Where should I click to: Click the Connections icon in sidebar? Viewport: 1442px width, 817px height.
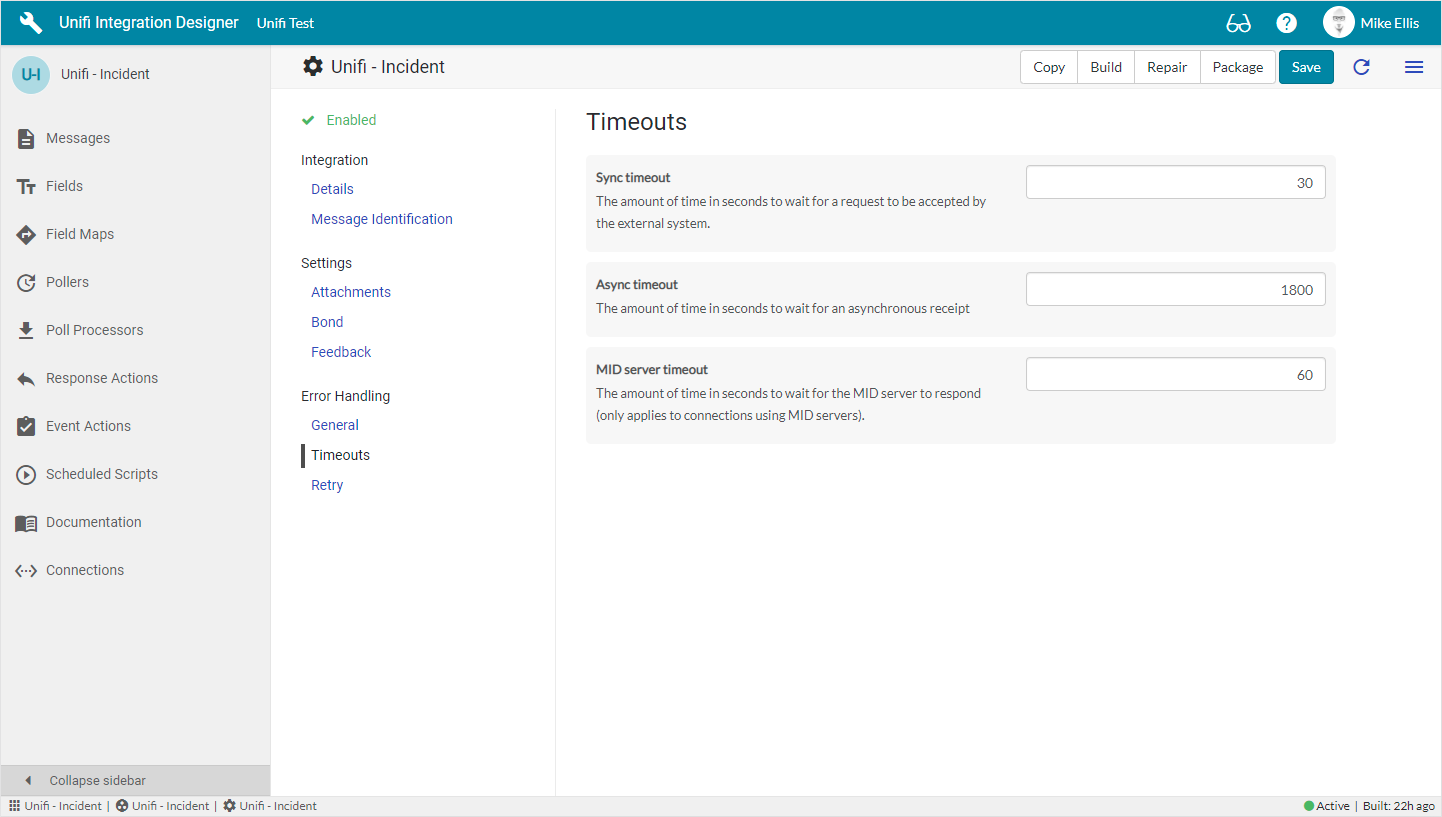(x=27, y=570)
